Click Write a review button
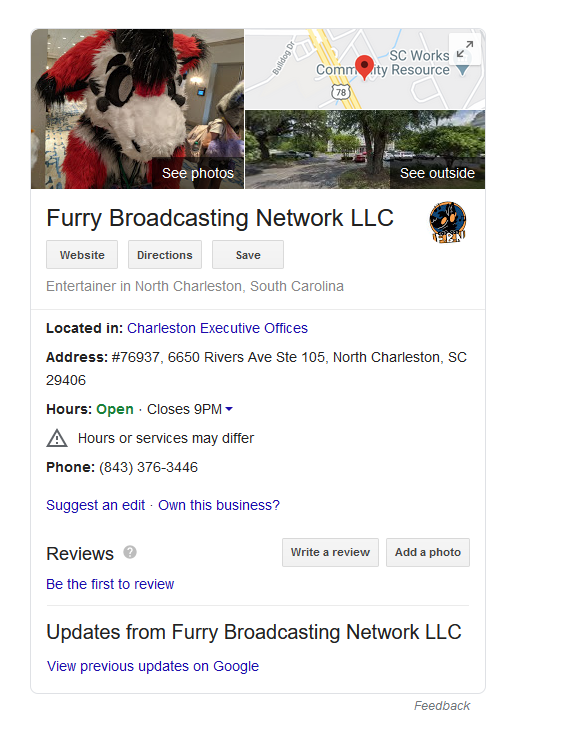This screenshot has height=729, width=561. click(x=330, y=552)
